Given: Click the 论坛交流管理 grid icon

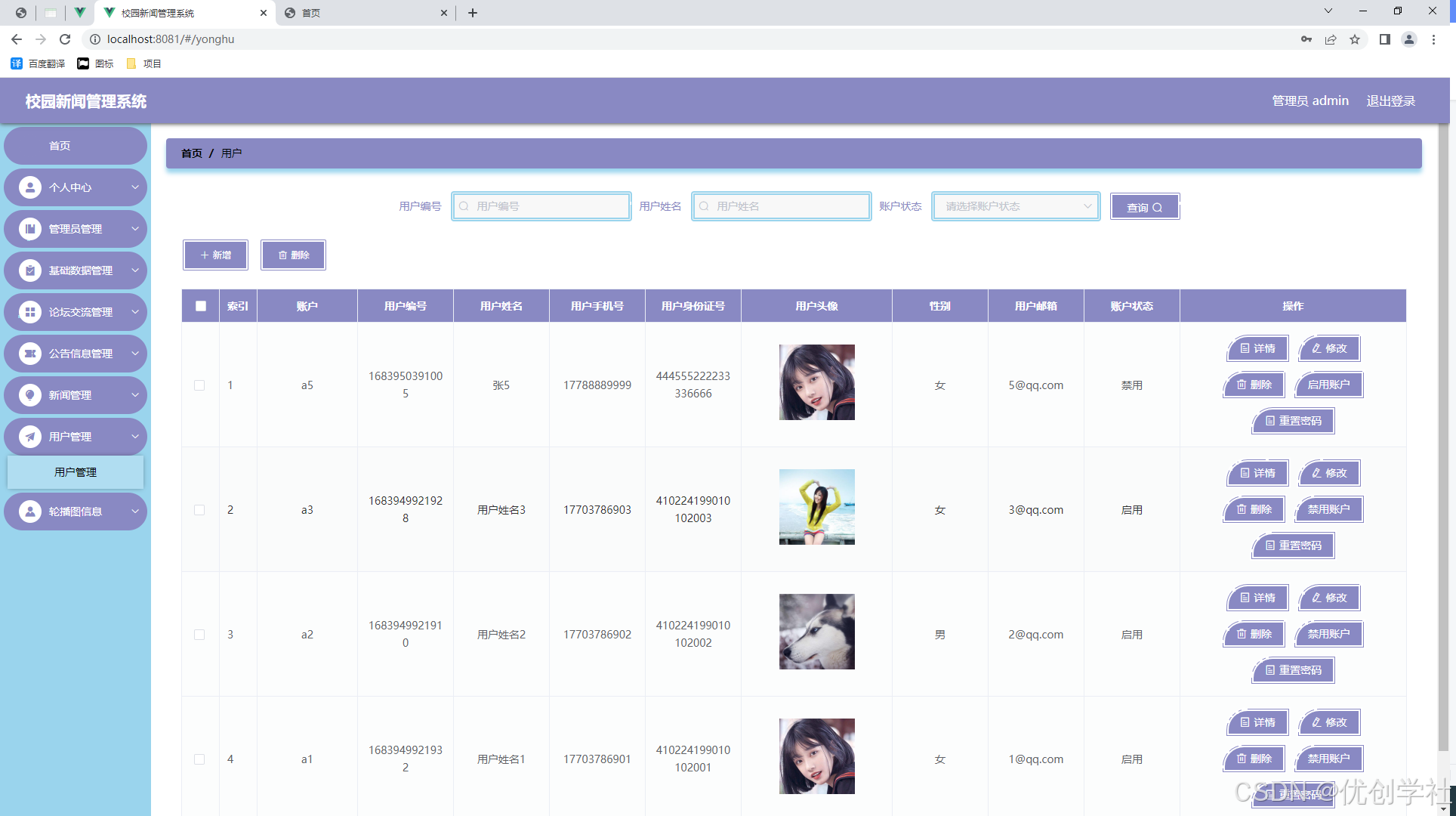Looking at the screenshot, I should (30, 312).
